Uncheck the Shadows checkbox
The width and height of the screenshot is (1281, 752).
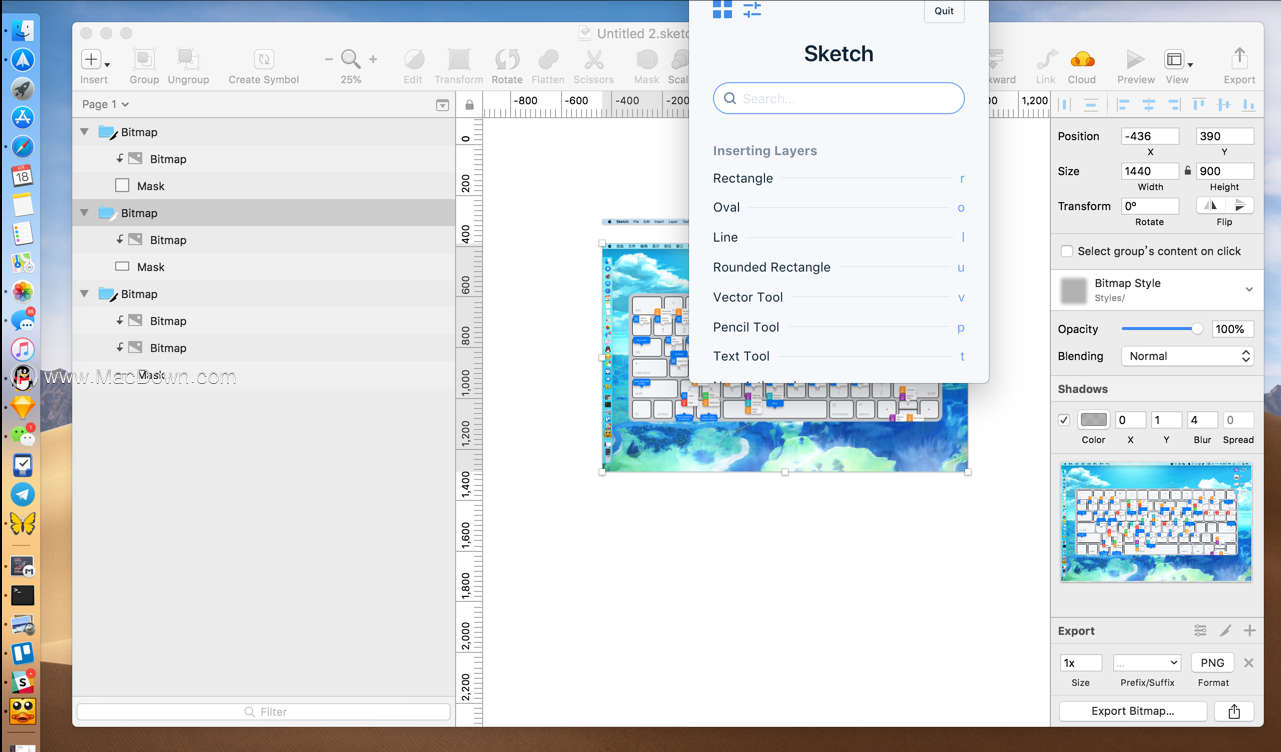coord(1064,420)
